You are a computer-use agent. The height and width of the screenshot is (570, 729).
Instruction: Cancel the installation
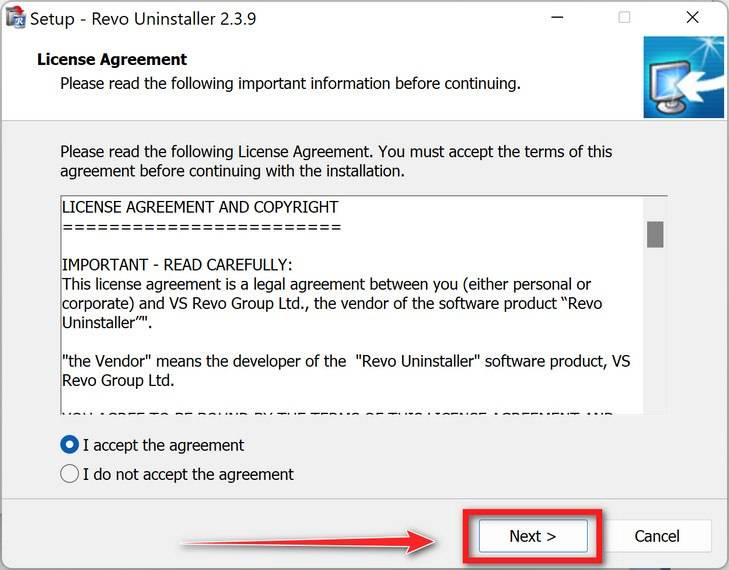click(x=657, y=536)
